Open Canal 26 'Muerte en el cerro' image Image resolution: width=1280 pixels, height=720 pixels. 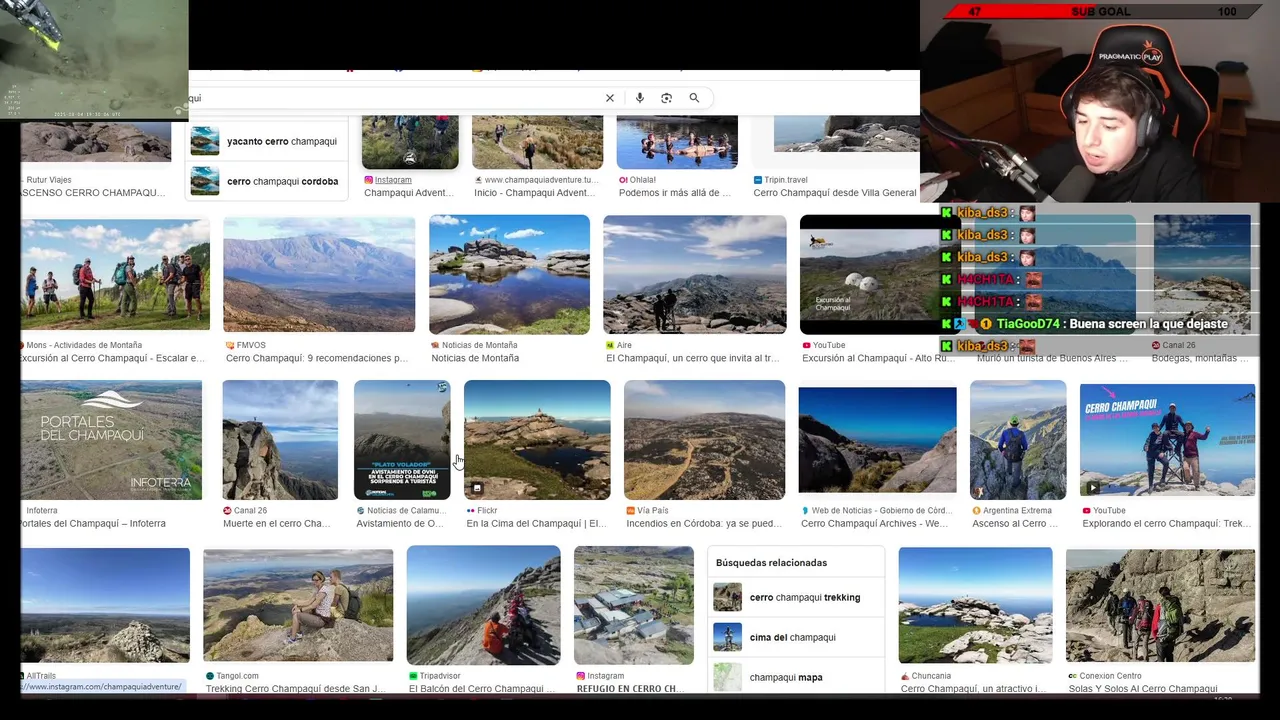(x=280, y=440)
